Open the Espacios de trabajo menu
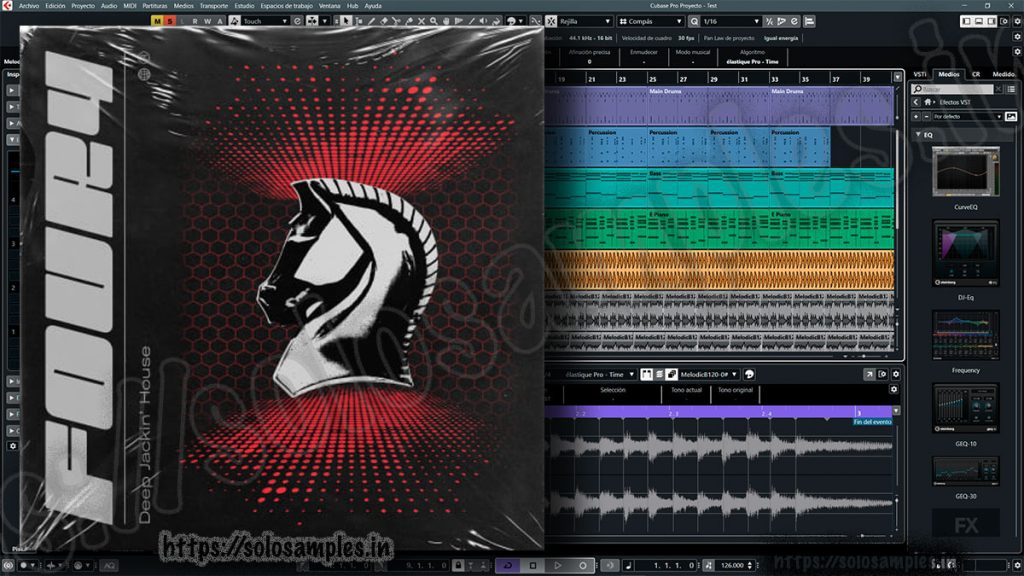This screenshot has height=576, width=1024. (286, 6)
